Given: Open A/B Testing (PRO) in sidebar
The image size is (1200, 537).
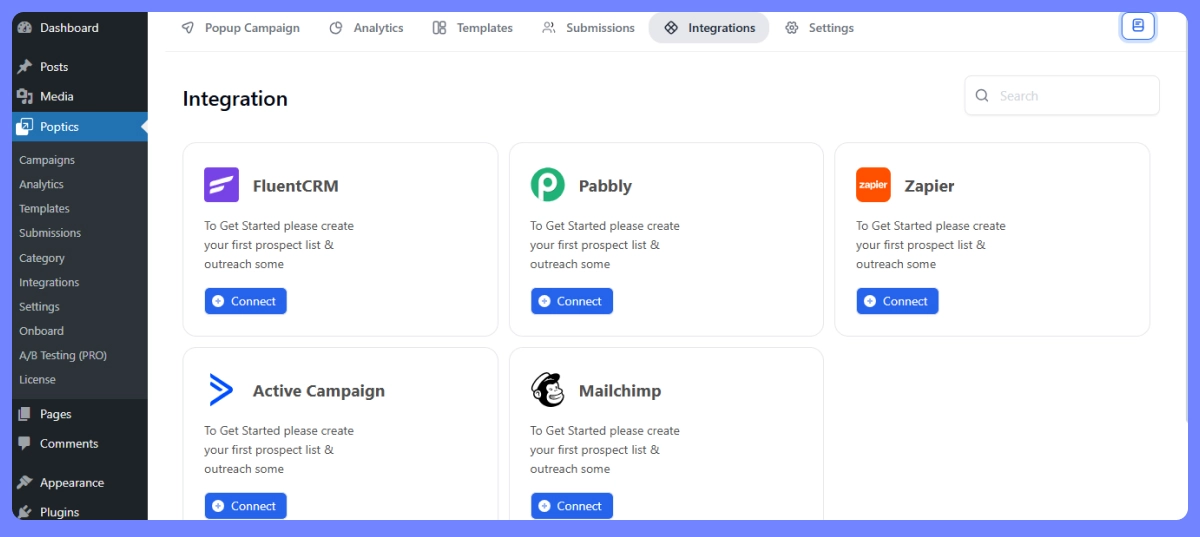Looking at the screenshot, I should [x=63, y=355].
